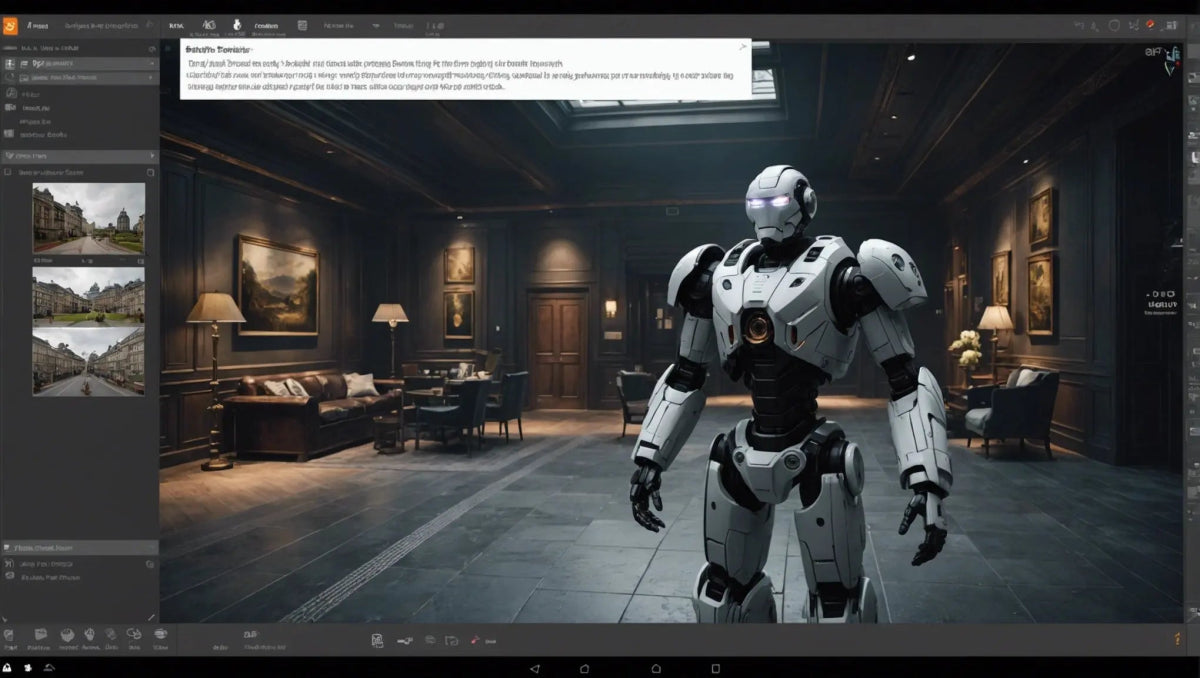Expand the dropdown arrow on the highlighted left panel row
Viewport: 1200px width, 678px height.
point(152,63)
